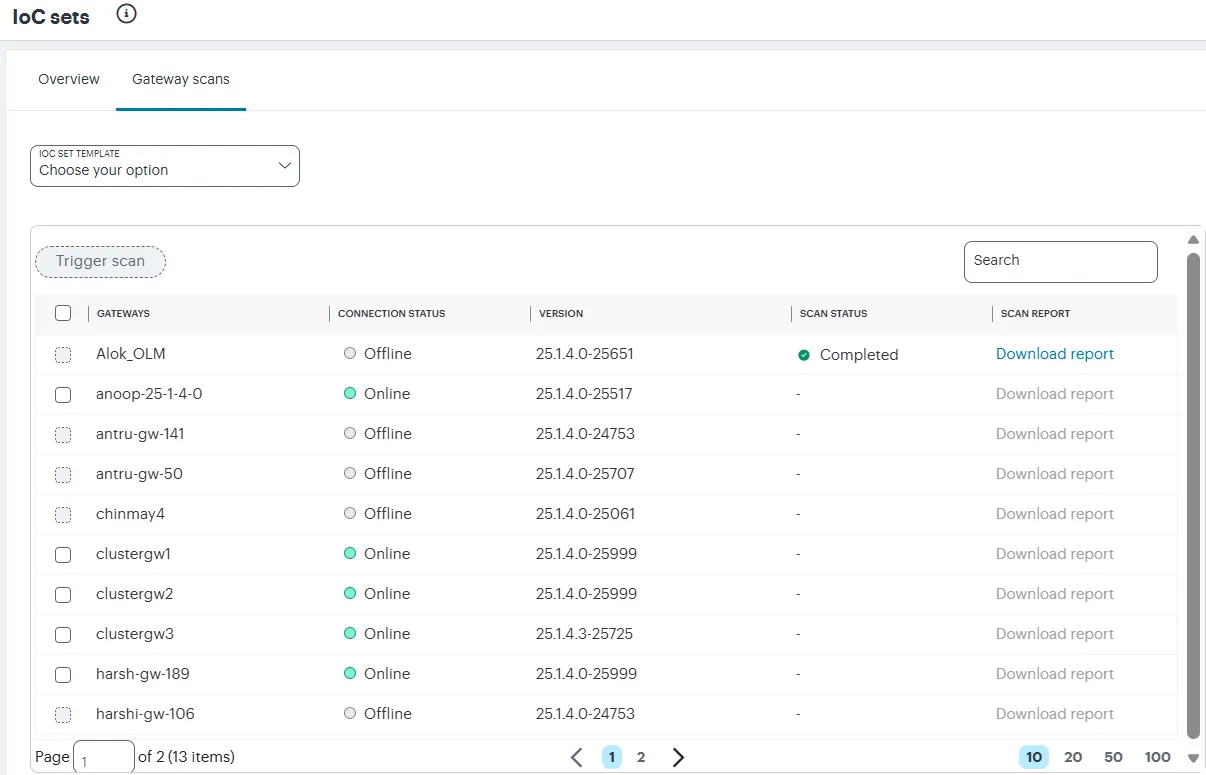Click the Scan Status column header
Image resolution: width=1206 pixels, height=775 pixels.
[x=834, y=313]
